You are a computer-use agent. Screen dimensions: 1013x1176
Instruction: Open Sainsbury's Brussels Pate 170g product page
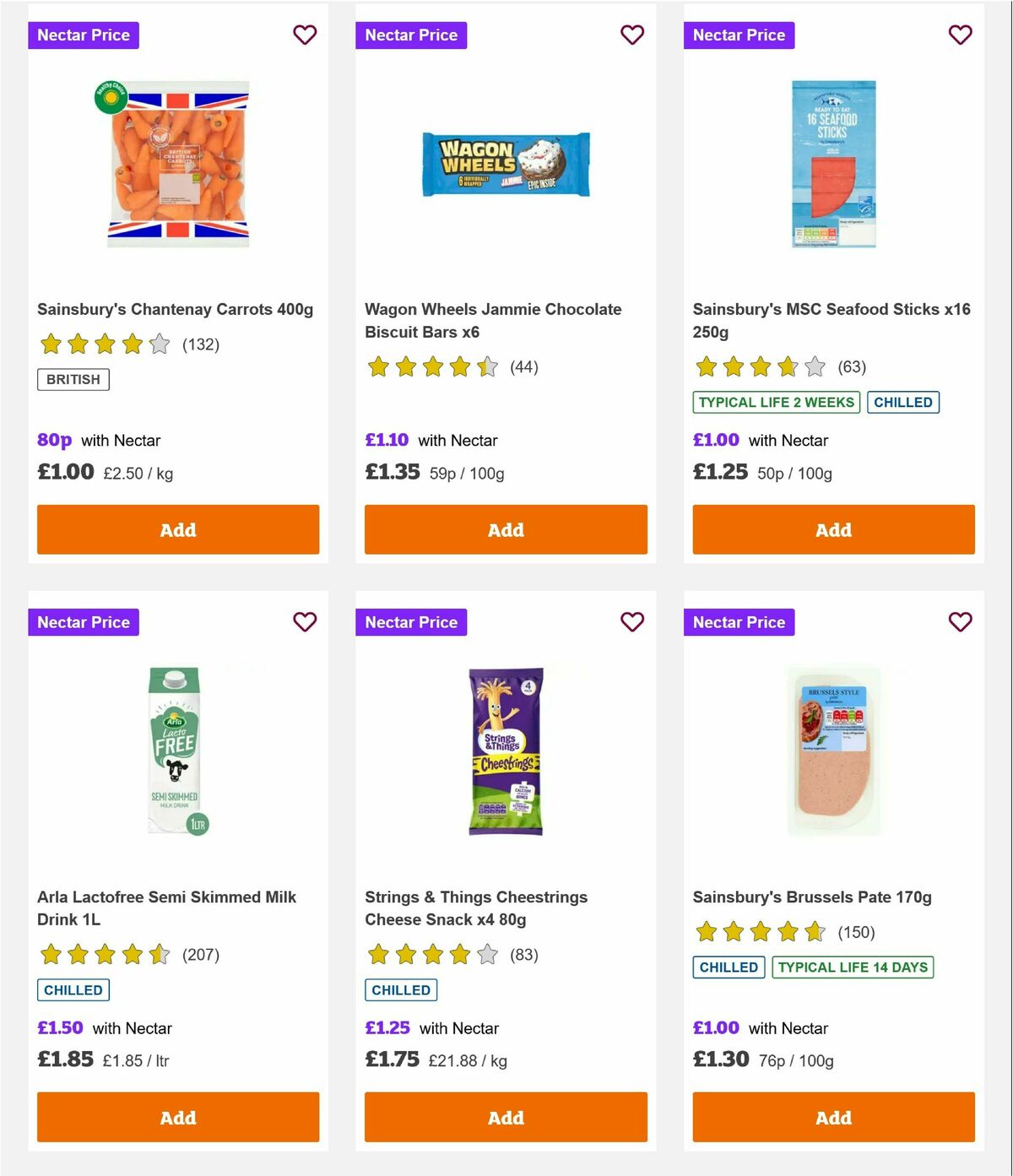[812, 897]
